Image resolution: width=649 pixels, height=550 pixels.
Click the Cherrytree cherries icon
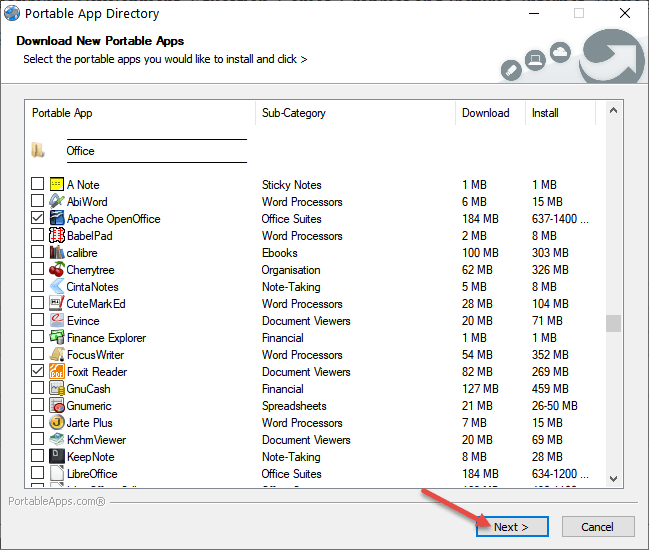[x=57, y=269]
